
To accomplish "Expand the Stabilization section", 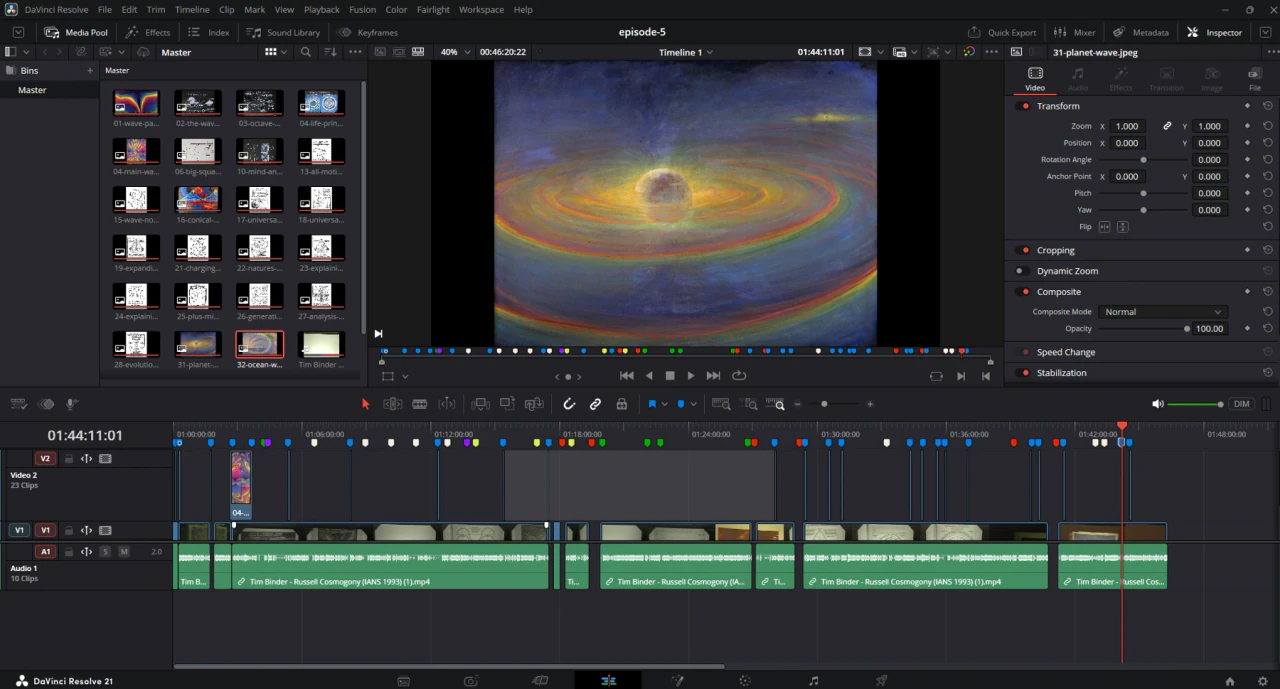I will [x=1061, y=373].
